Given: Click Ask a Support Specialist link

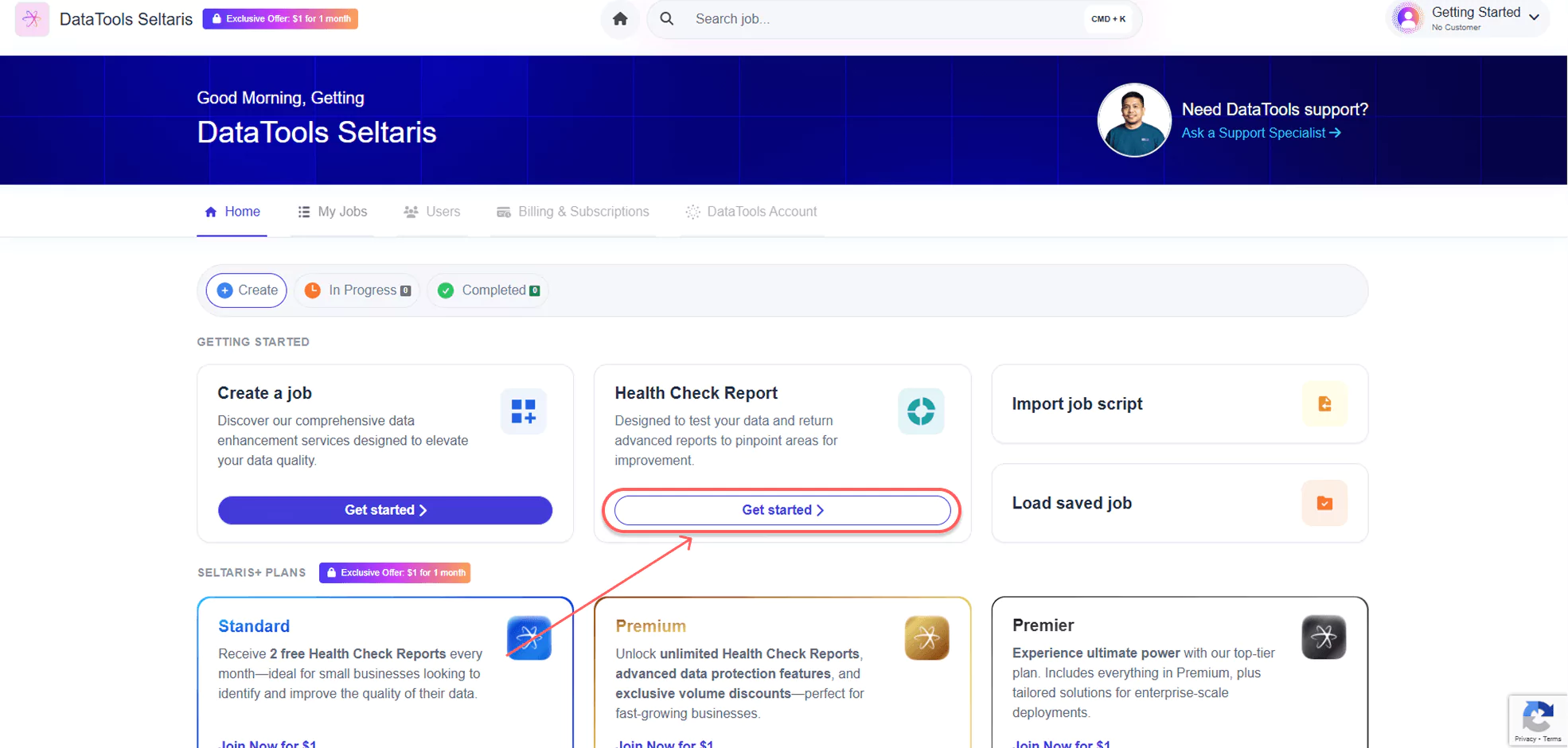Looking at the screenshot, I should (1261, 133).
